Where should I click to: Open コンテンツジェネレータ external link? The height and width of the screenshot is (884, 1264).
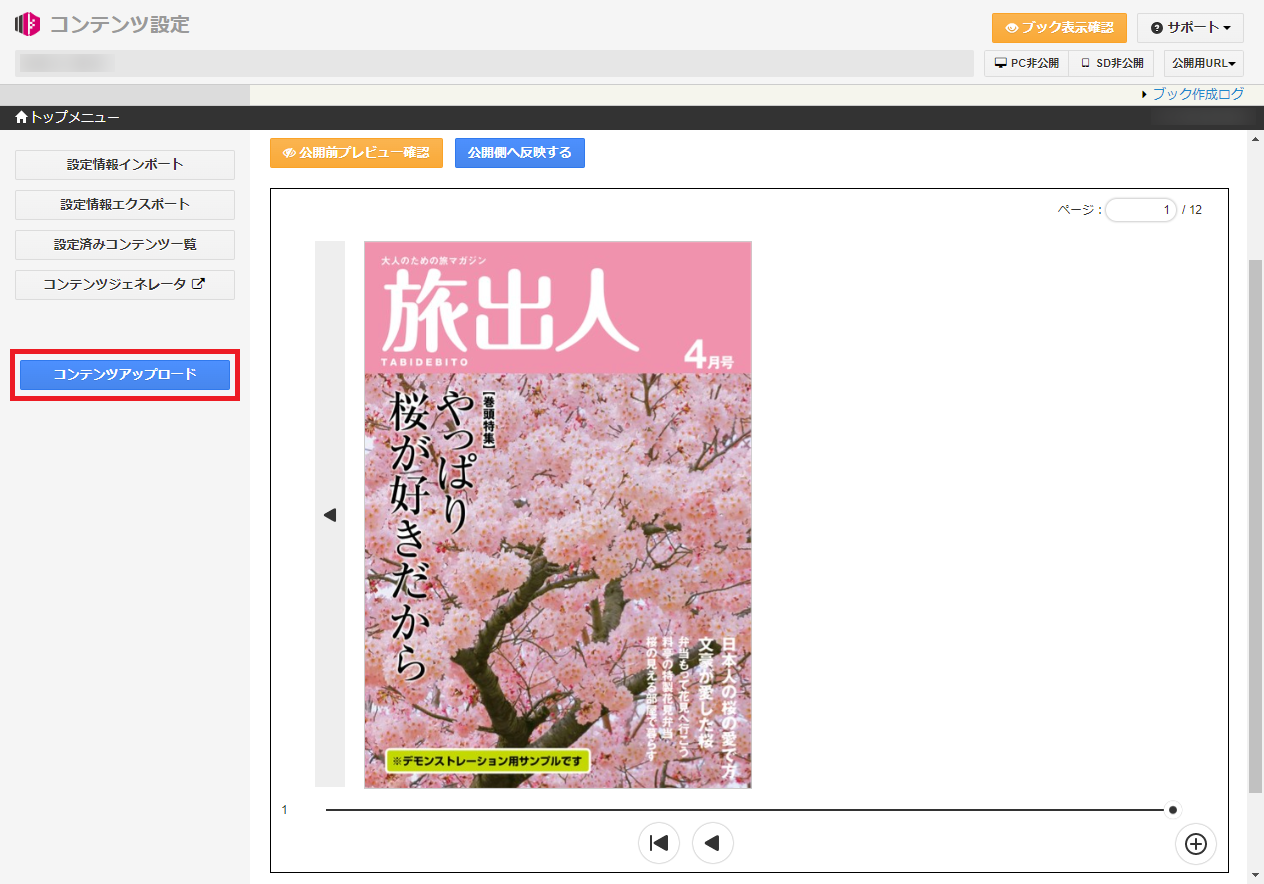(125, 284)
